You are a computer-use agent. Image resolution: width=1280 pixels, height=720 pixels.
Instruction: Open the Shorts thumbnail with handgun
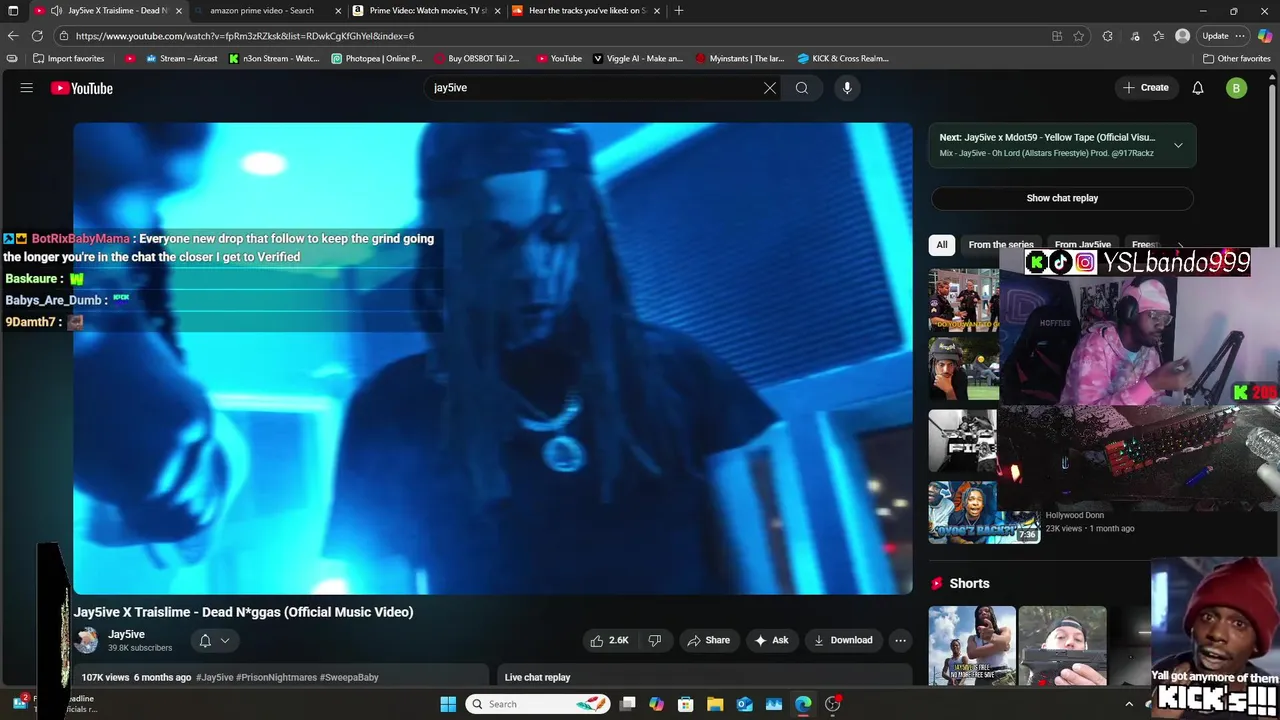coord(1062,646)
